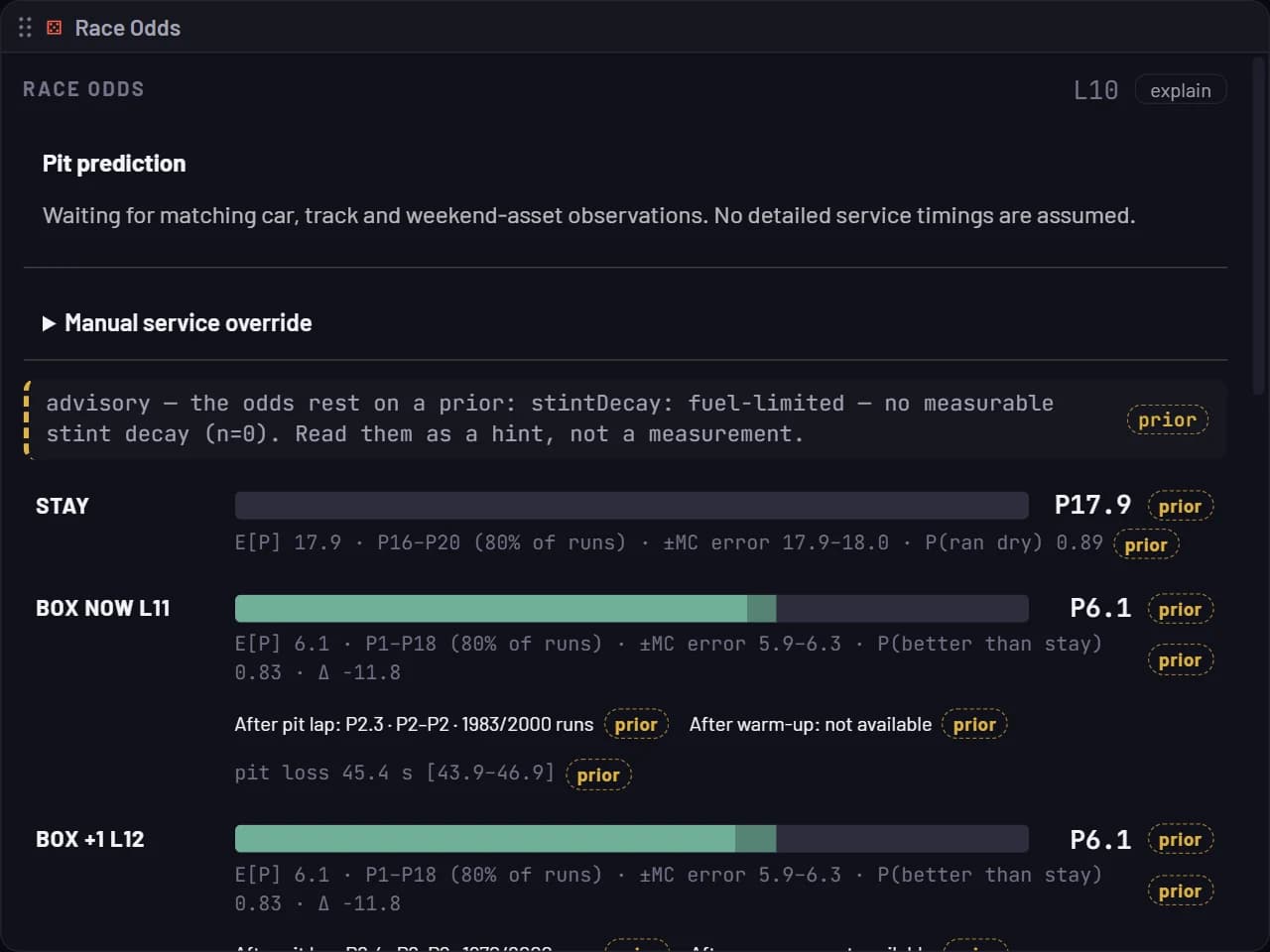1270x952 pixels.
Task: Click prior badge after 'After warm-up: not available'
Action: [974, 725]
